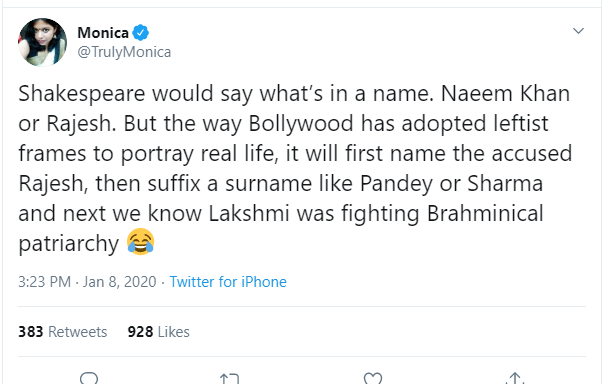Click the name 'Naeem Khan' in the tweet
The height and width of the screenshot is (384, 602).
(x=505, y=93)
